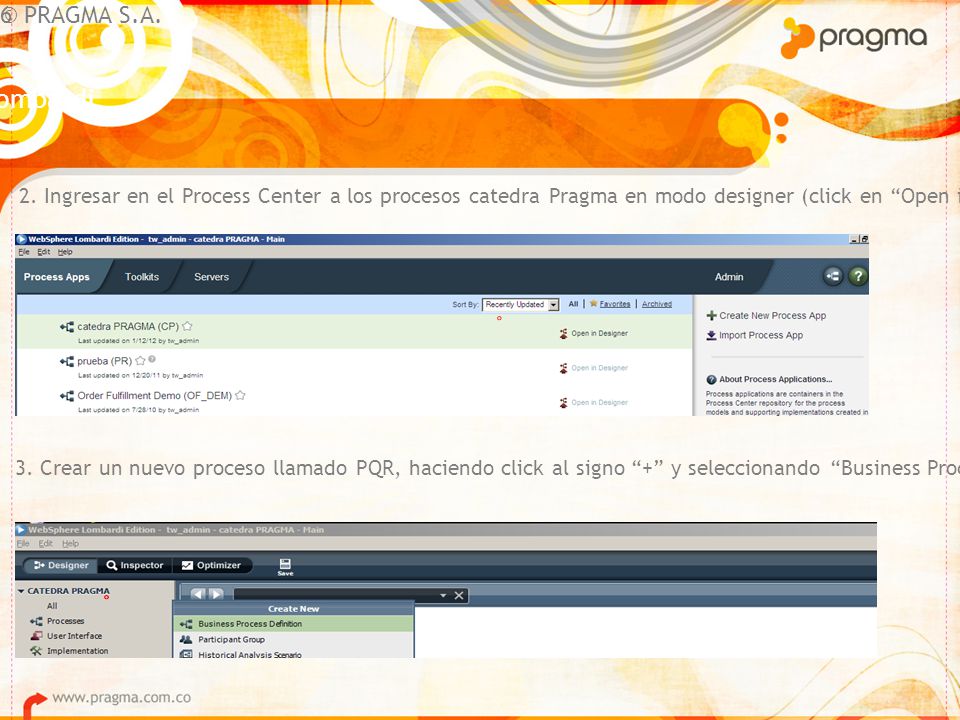Click the Processes category icon in the library
The width and height of the screenshot is (960, 720).
(x=36, y=621)
